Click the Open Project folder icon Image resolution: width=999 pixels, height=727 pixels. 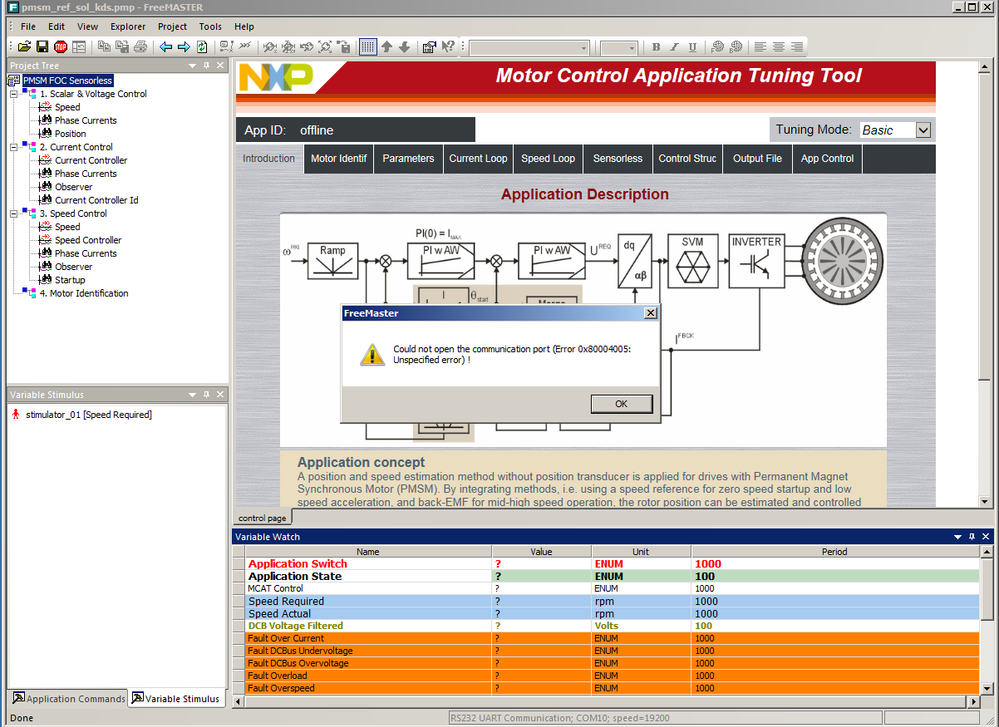coord(24,47)
